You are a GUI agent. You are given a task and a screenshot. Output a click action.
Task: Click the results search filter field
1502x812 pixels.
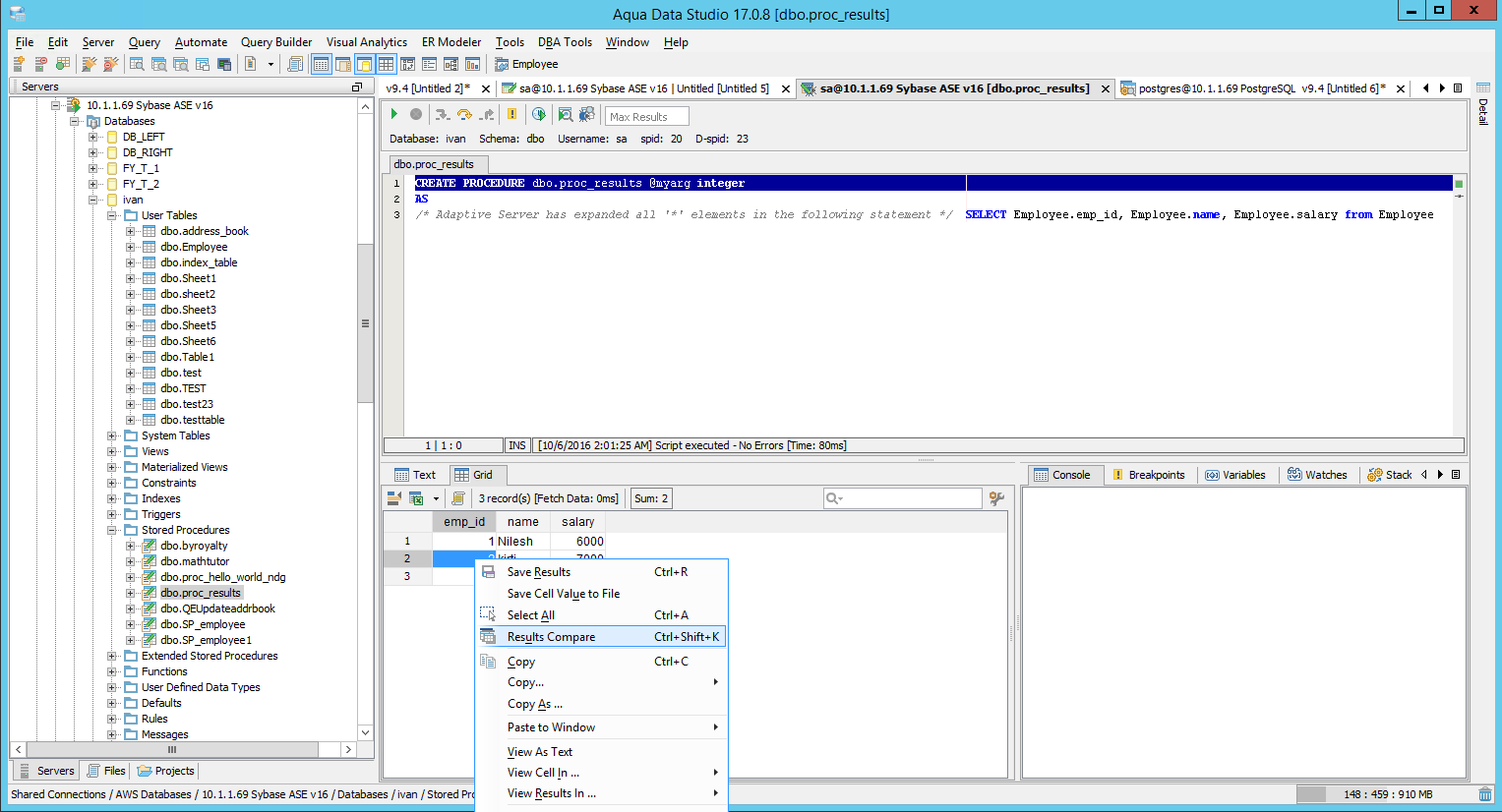[902, 498]
